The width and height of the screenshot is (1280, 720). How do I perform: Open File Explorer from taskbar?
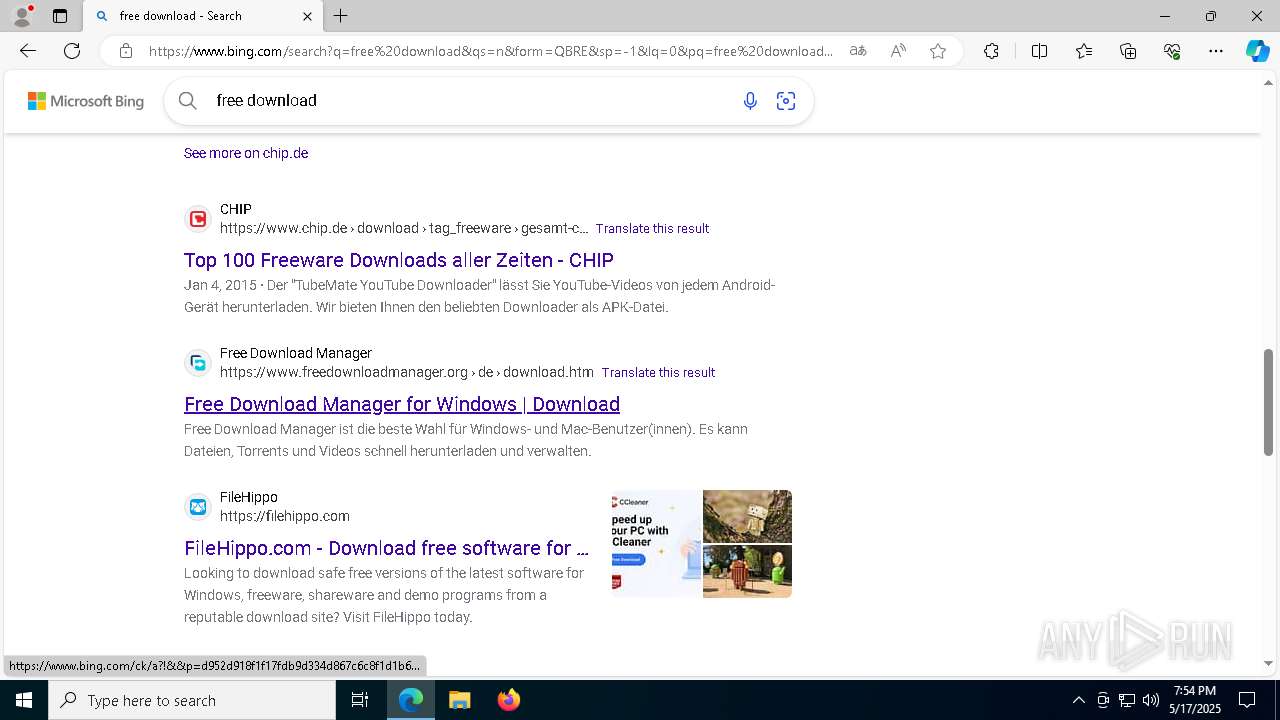(x=459, y=700)
